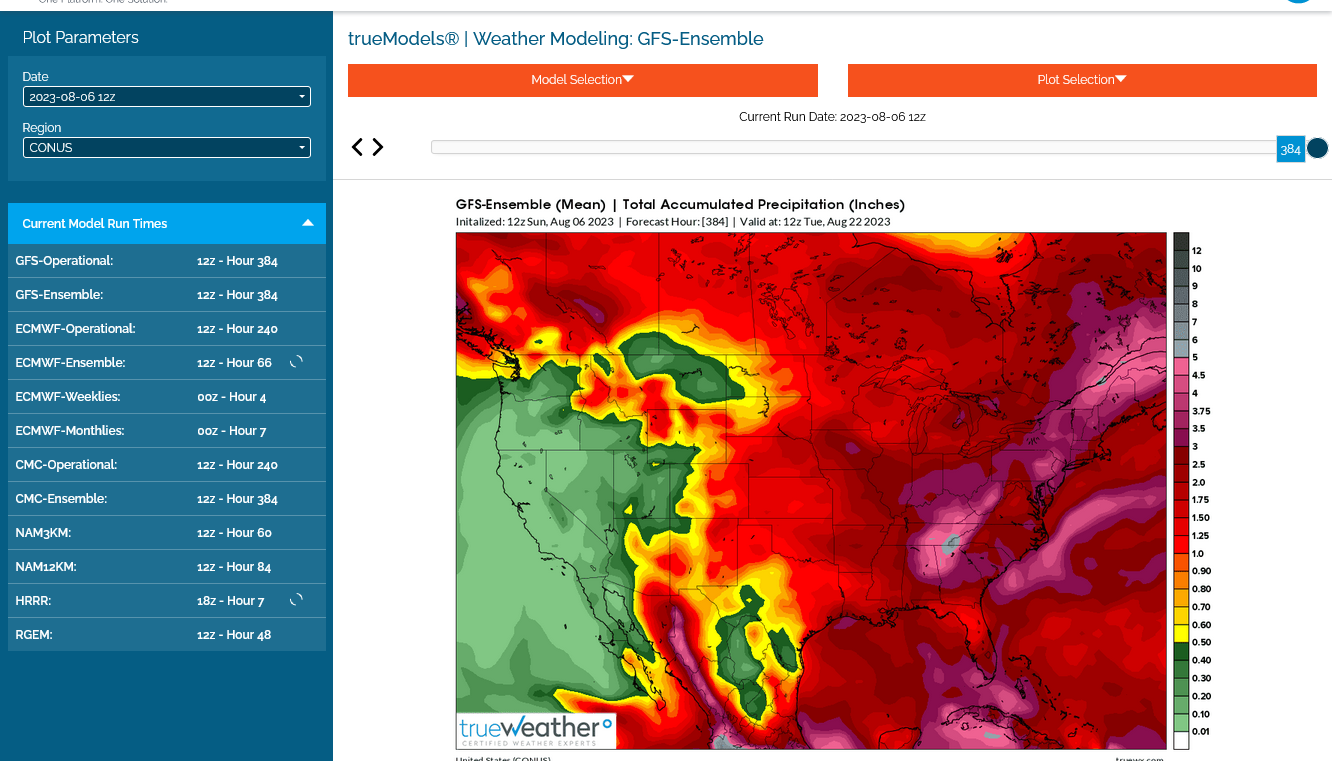Click the trueModels Weather Modeling page title
Screen dimensions: 1332x761
(556, 39)
